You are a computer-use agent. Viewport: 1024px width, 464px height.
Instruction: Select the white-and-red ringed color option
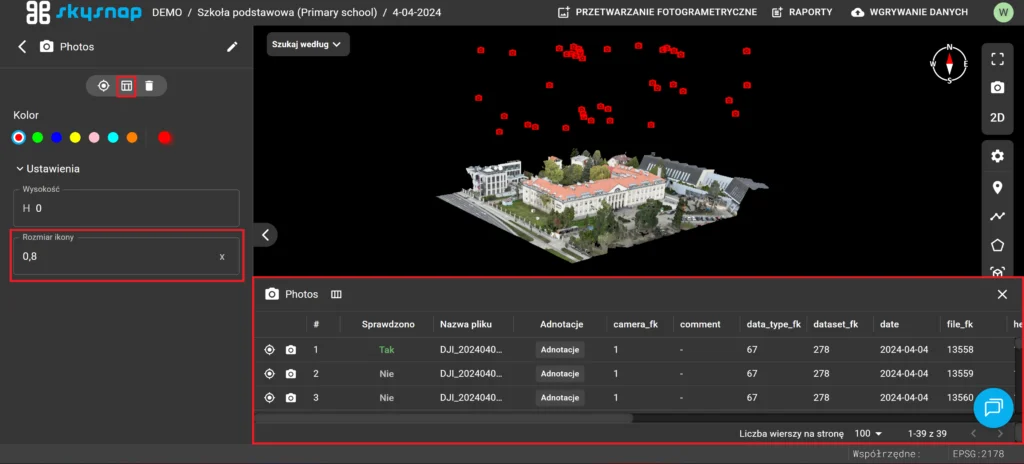[18, 137]
